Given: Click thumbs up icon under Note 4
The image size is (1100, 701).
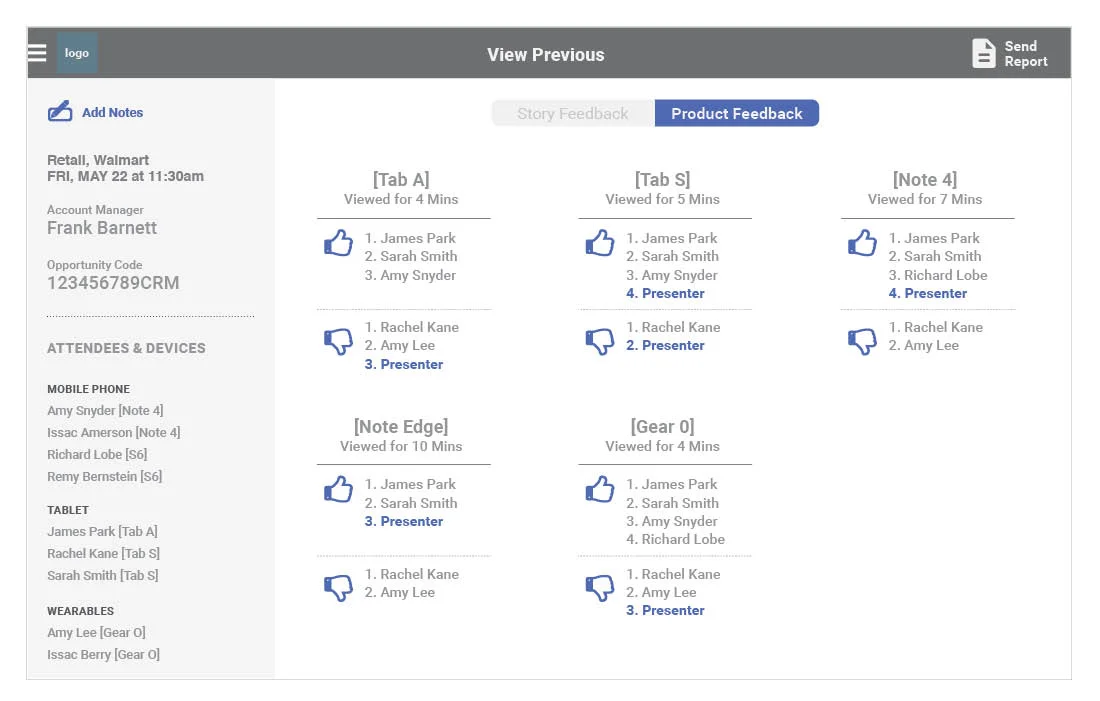Looking at the screenshot, I should [x=862, y=243].
